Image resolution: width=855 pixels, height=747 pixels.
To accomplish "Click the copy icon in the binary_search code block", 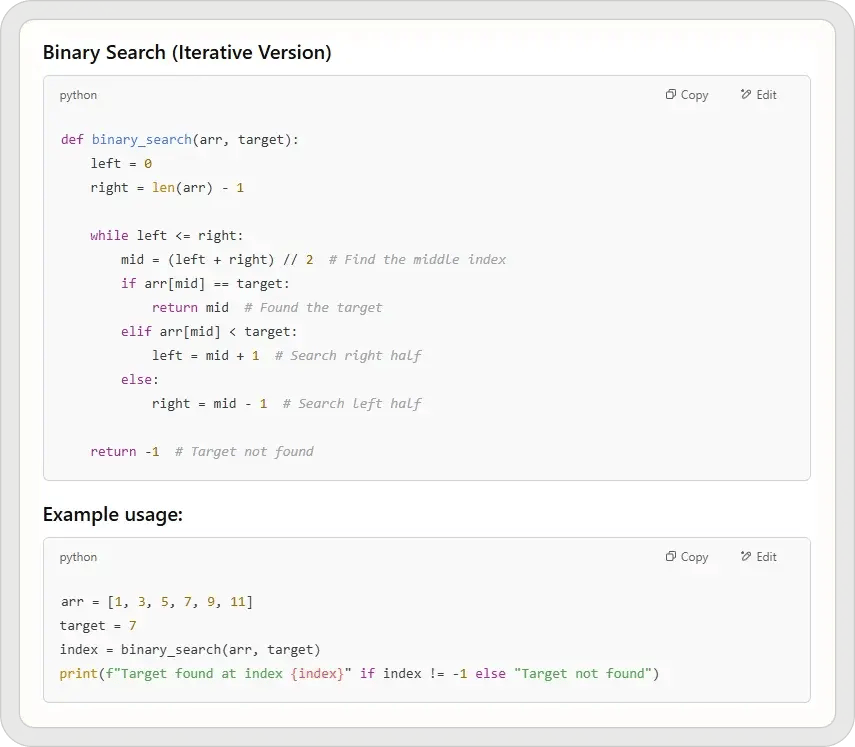I will 671,94.
